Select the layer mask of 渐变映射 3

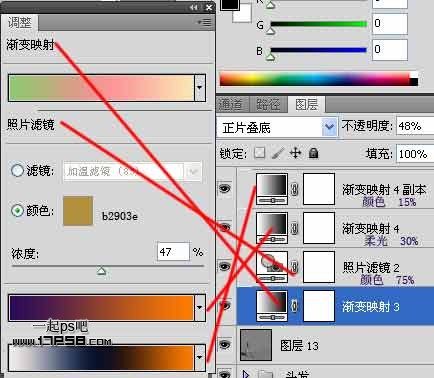click(x=319, y=306)
